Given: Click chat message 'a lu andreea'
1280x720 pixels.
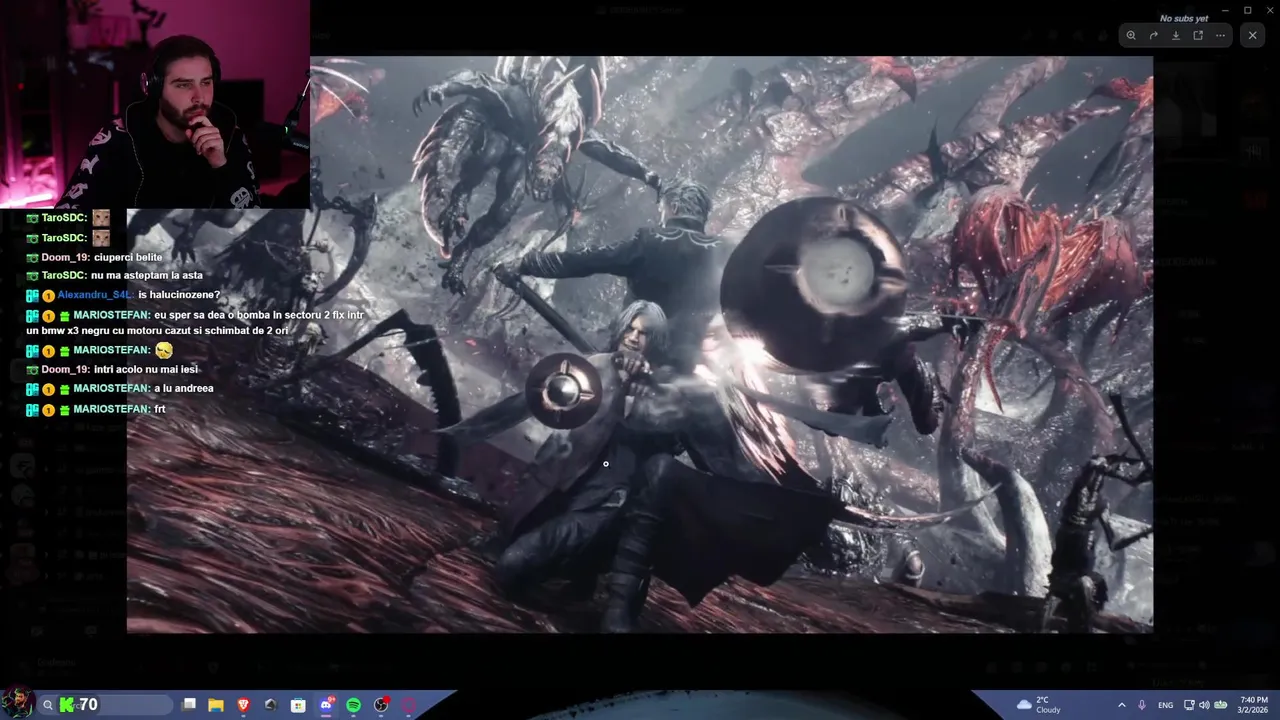Looking at the screenshot, I should pos(184,388).
